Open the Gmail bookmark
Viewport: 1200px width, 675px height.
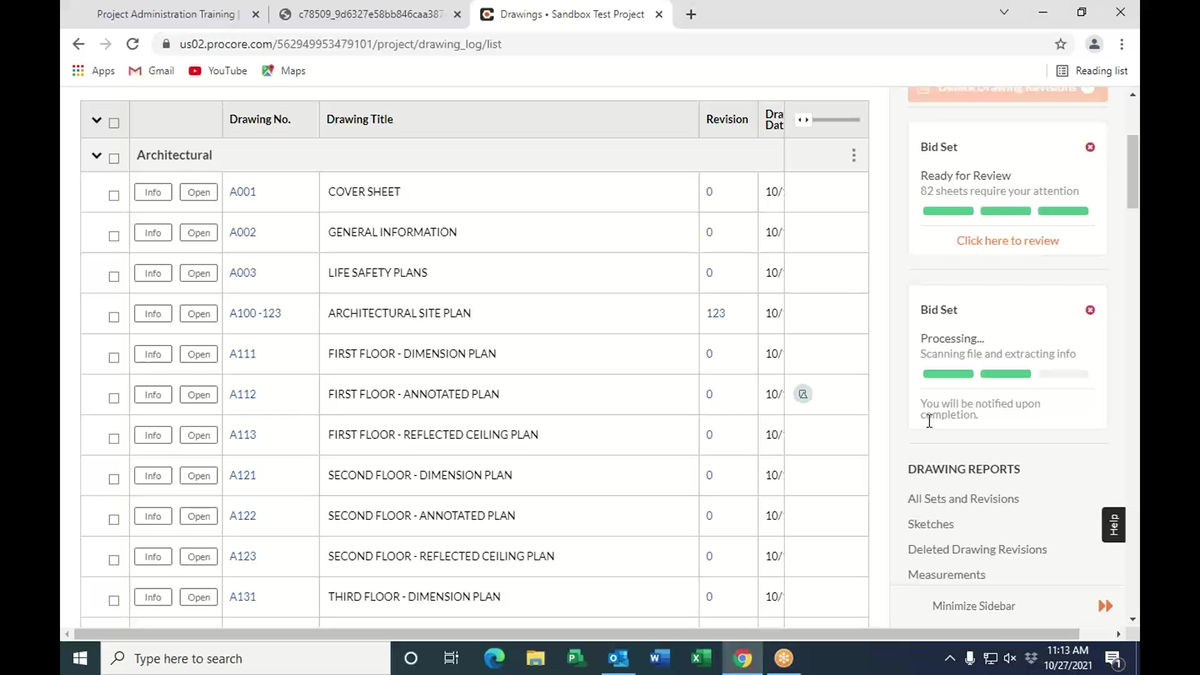coord(151,71)
